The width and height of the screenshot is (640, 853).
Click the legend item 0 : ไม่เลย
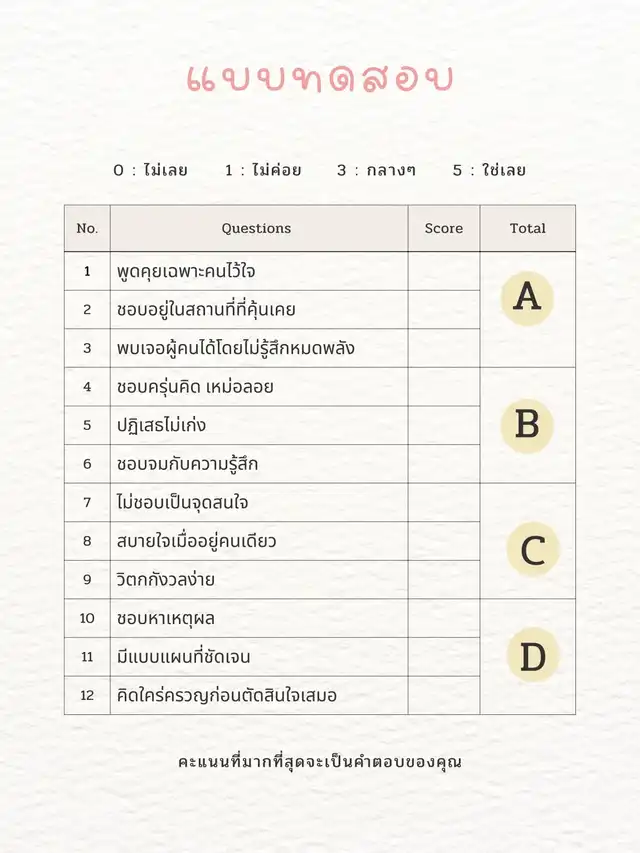pos(150,170)
